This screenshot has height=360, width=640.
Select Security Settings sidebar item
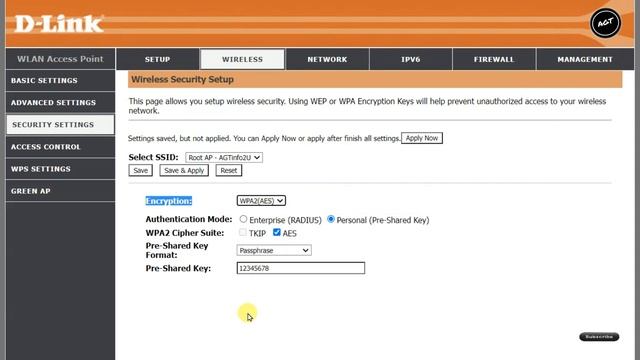(60, 124)
